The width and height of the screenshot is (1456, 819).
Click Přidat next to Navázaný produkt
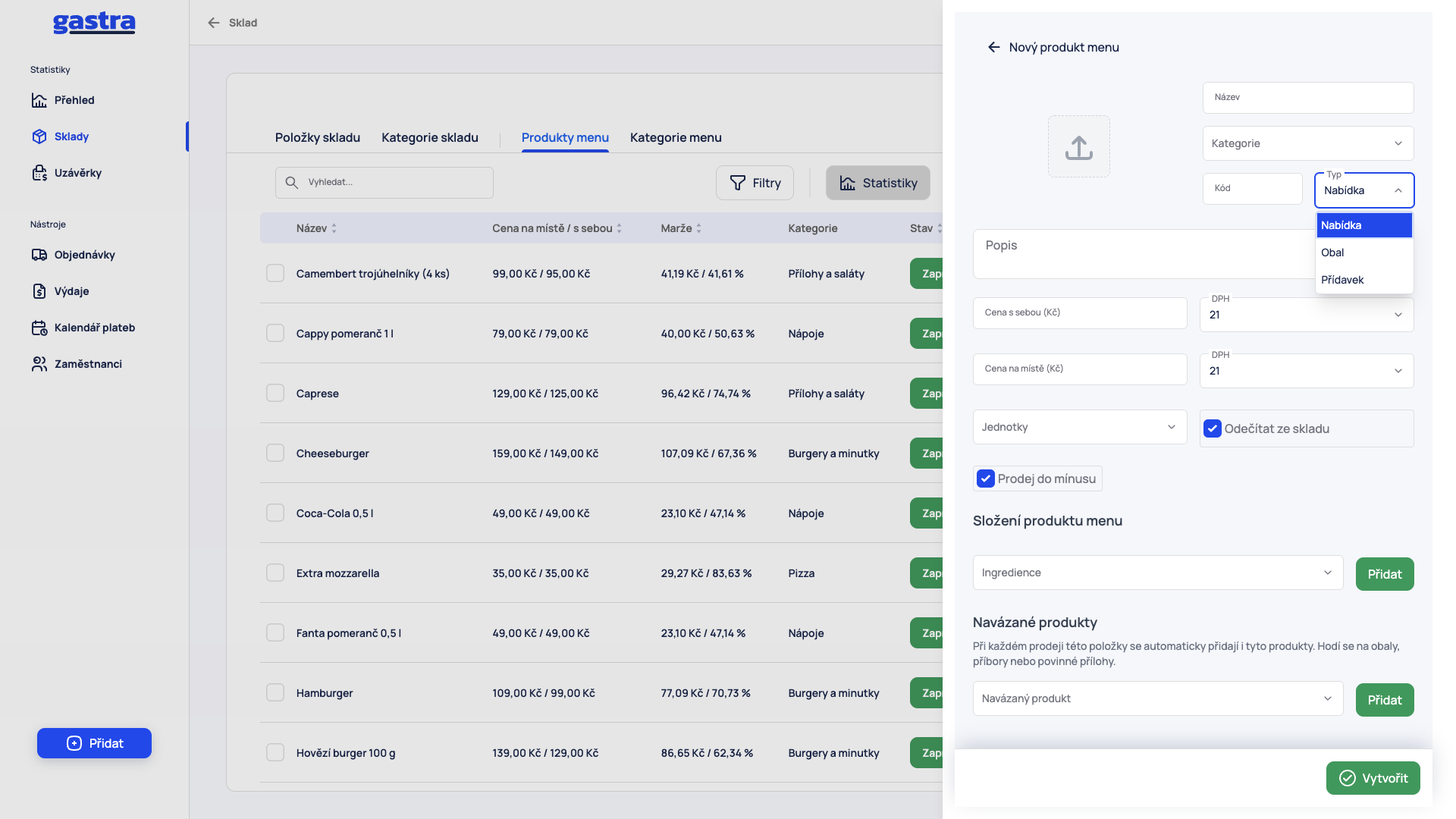coord(1384,700)
